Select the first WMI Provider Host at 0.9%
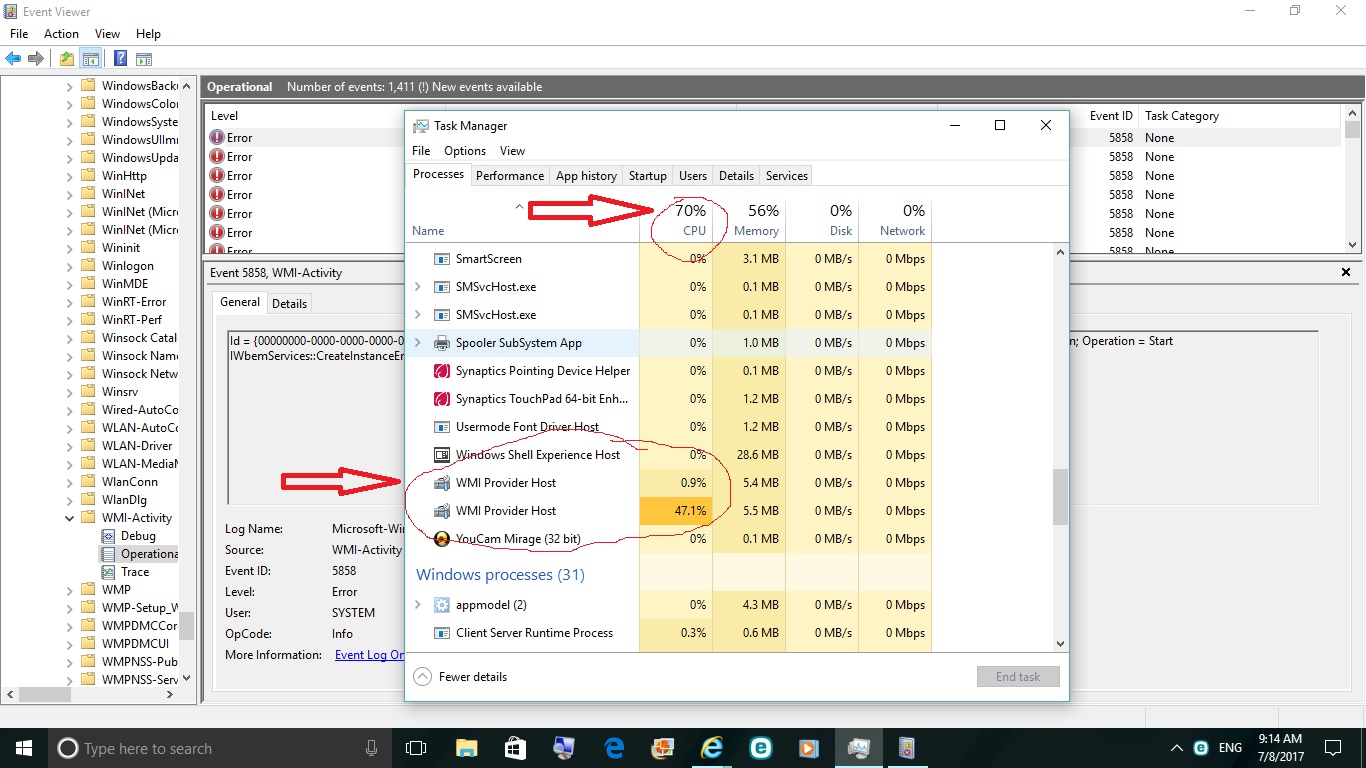Screen dimensions: 1366x768 tap(670, 483)
